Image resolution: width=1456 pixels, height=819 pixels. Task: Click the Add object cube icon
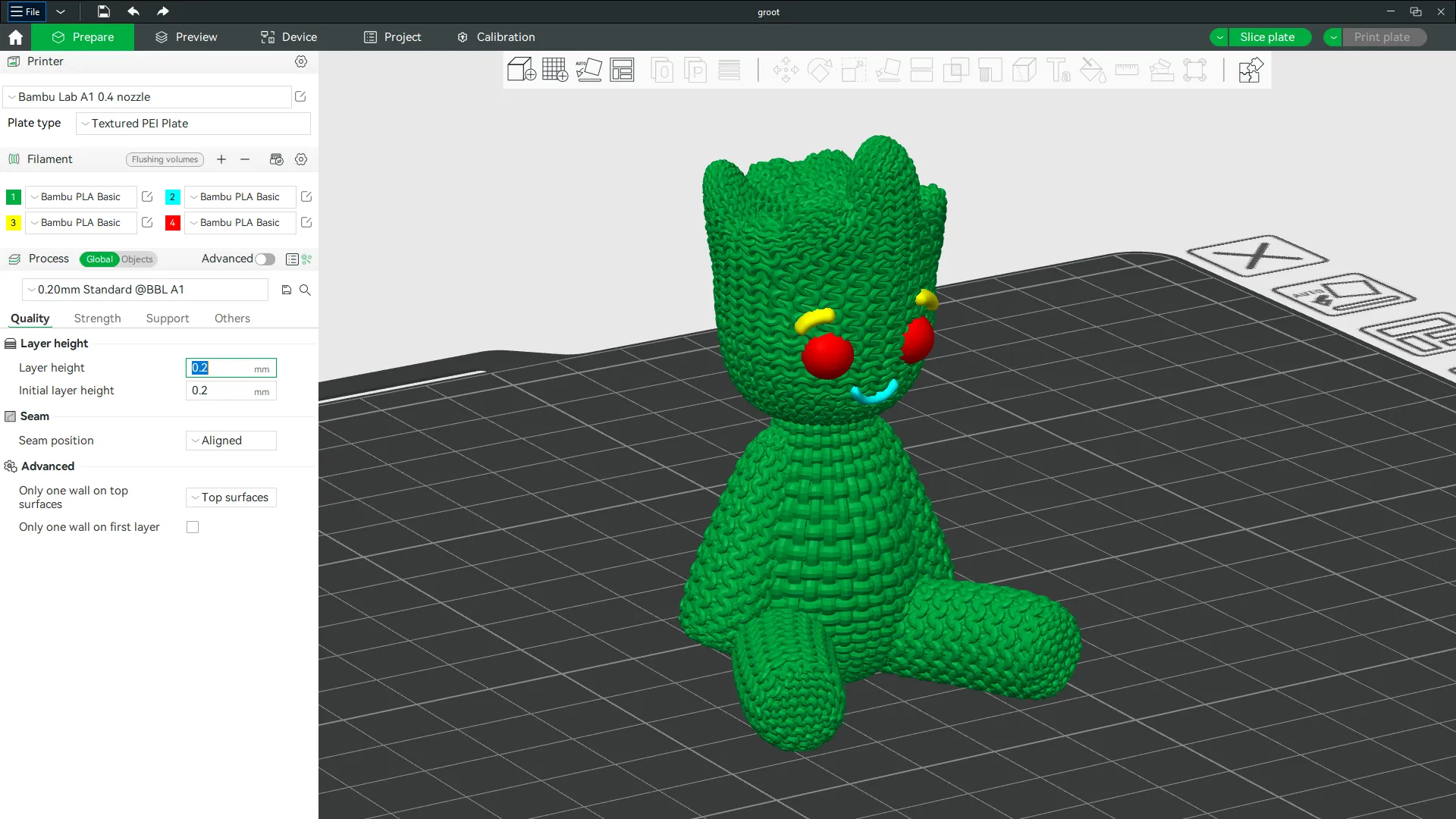[x=521, y=71]
